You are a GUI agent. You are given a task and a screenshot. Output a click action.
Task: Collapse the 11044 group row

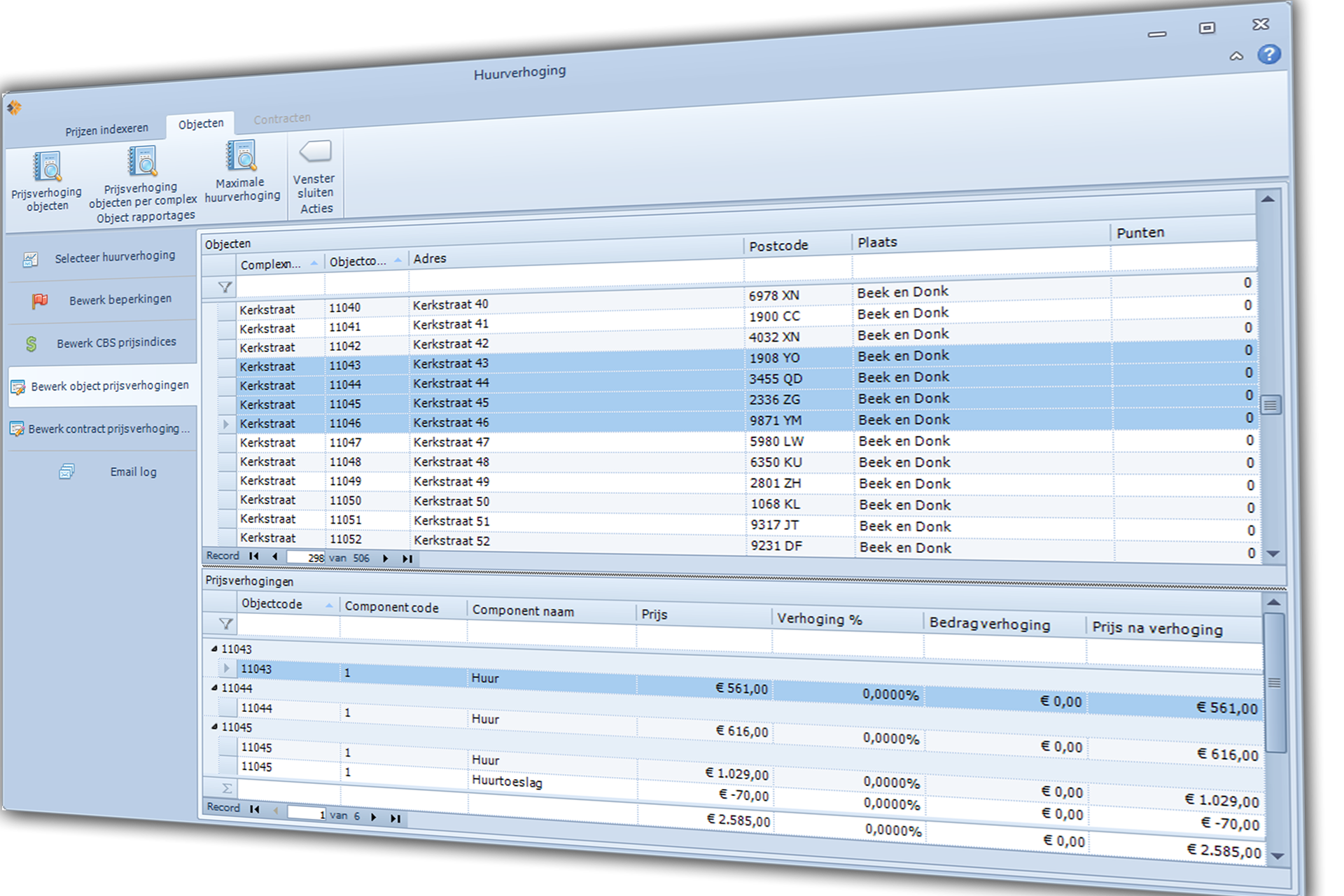coord(214,688)
